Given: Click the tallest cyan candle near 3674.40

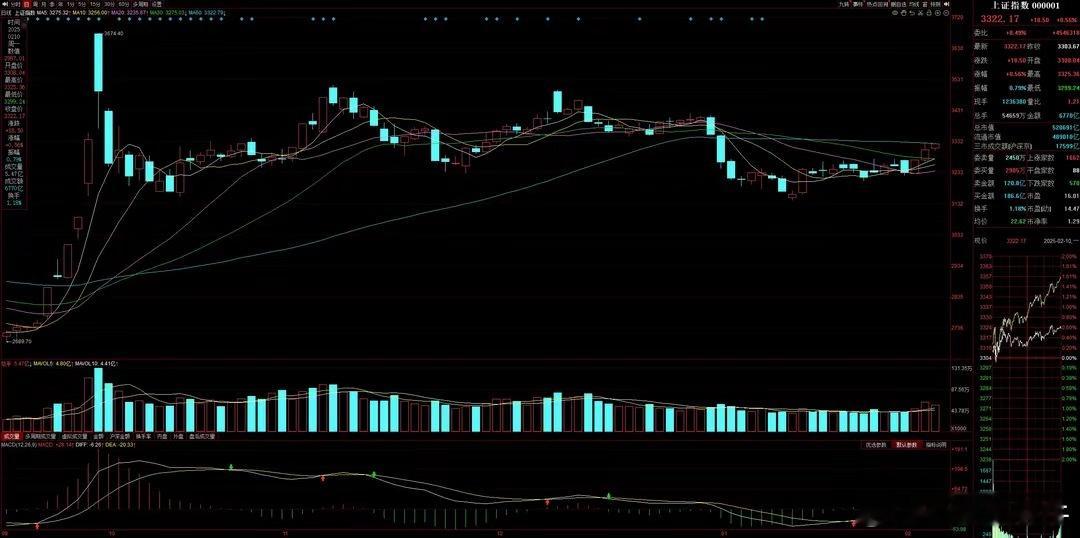Looking at the screenshot, I should coord(98,62).
